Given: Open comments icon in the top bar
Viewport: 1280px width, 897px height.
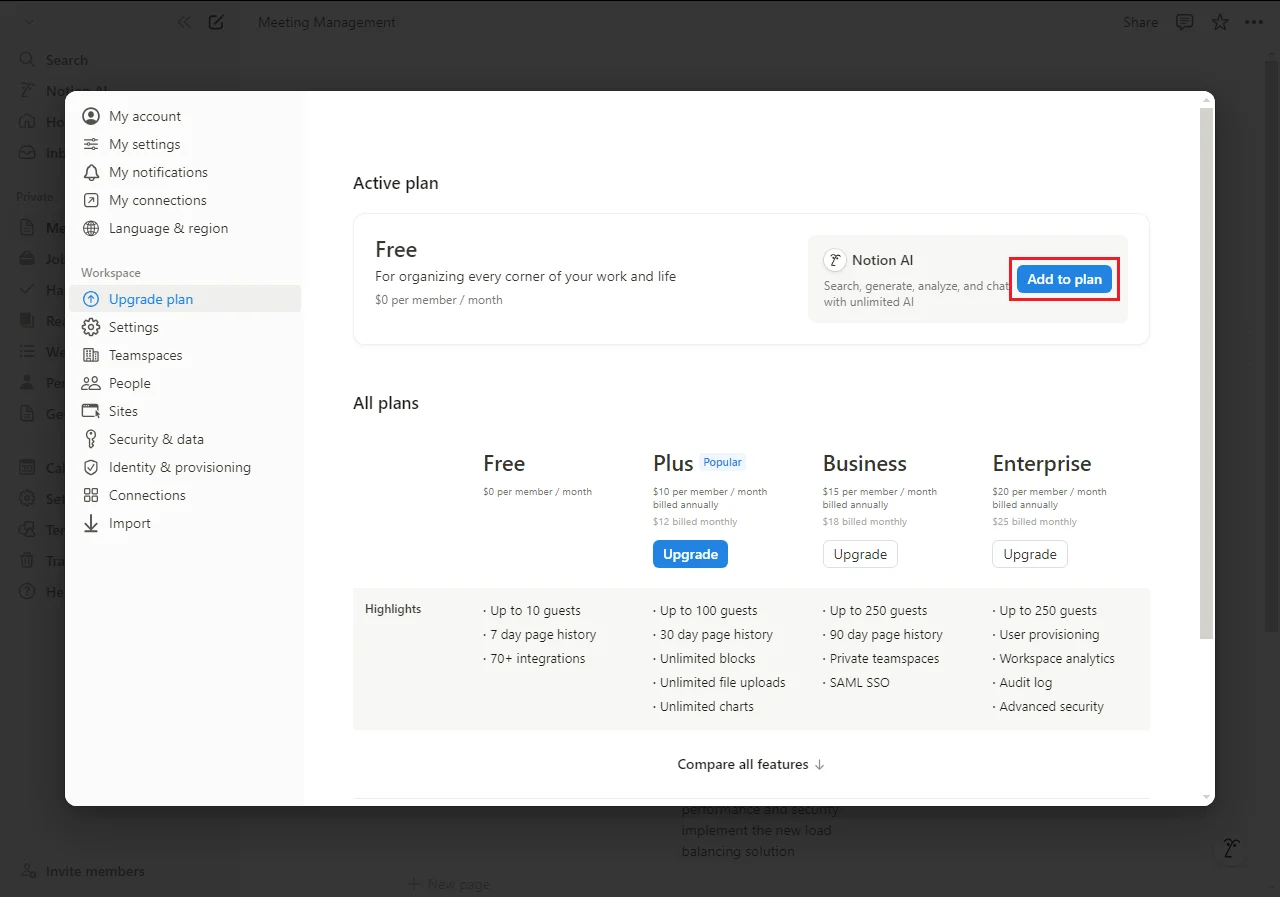Looking at the screenshot, I should [x=1185, y=22].
